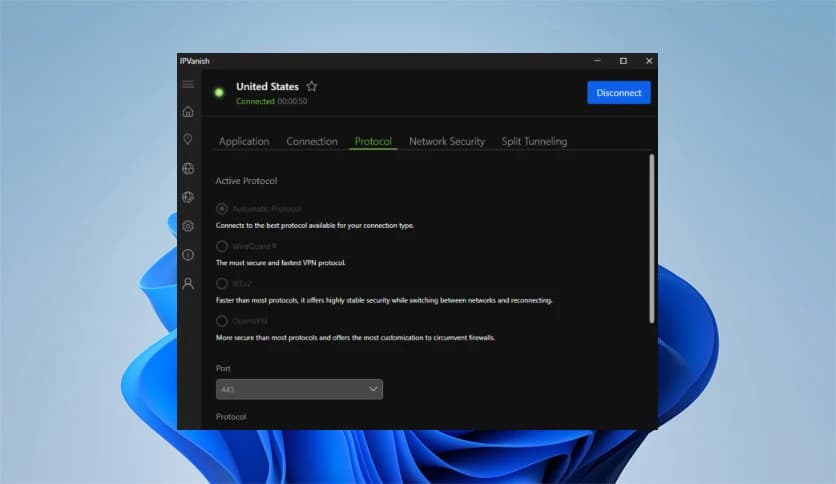
Task: Click the IPVanish window title text
Action: (x=195, y=61)
